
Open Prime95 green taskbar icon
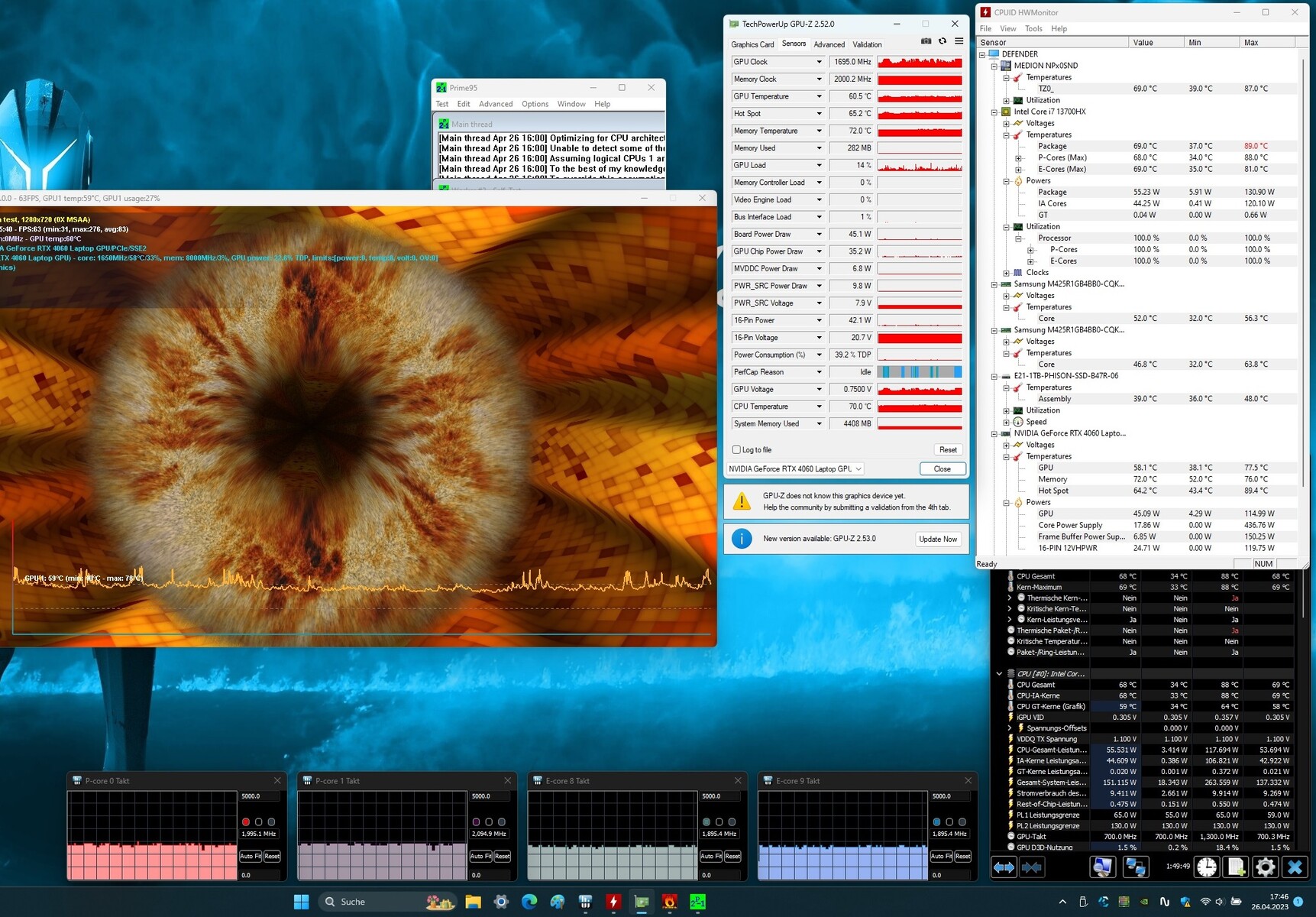[x=698, y=902]
